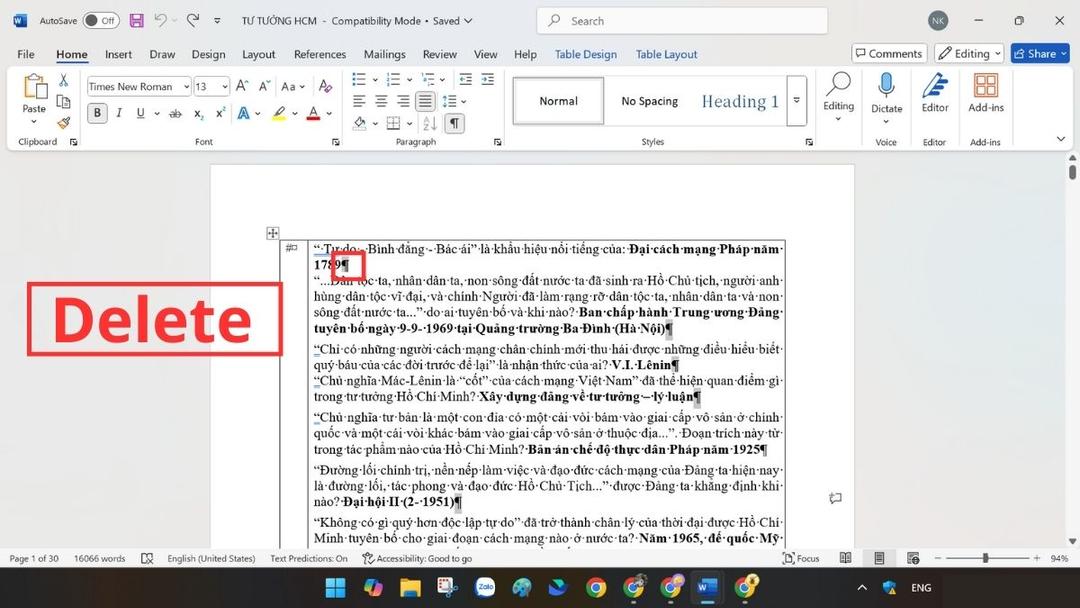
Task: Open the Editor pane
Action: pyautogui.click(x=934, y=95)
